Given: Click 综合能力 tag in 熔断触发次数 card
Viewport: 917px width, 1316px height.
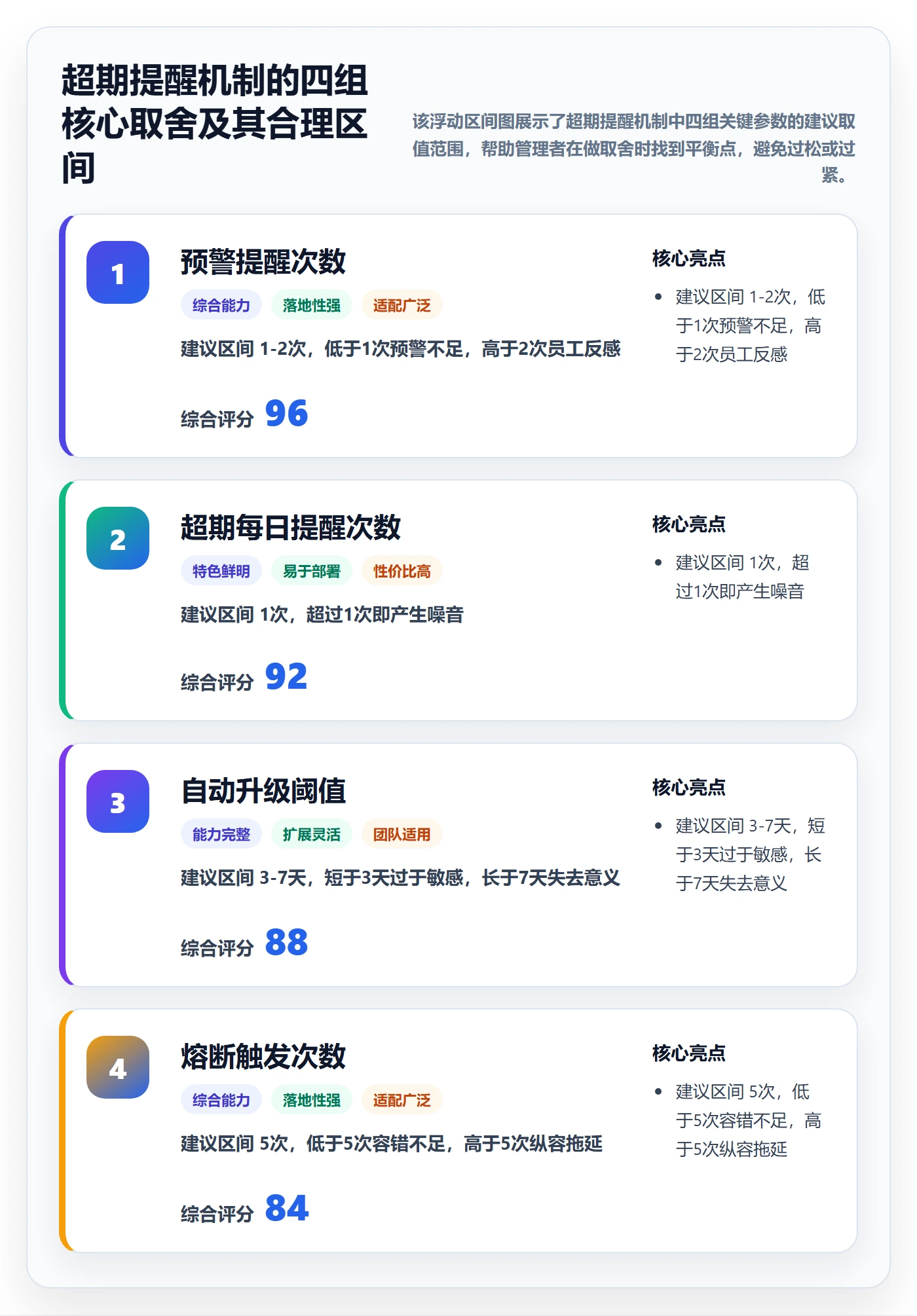Looking at the screenshot, I should click(221, 1100).
